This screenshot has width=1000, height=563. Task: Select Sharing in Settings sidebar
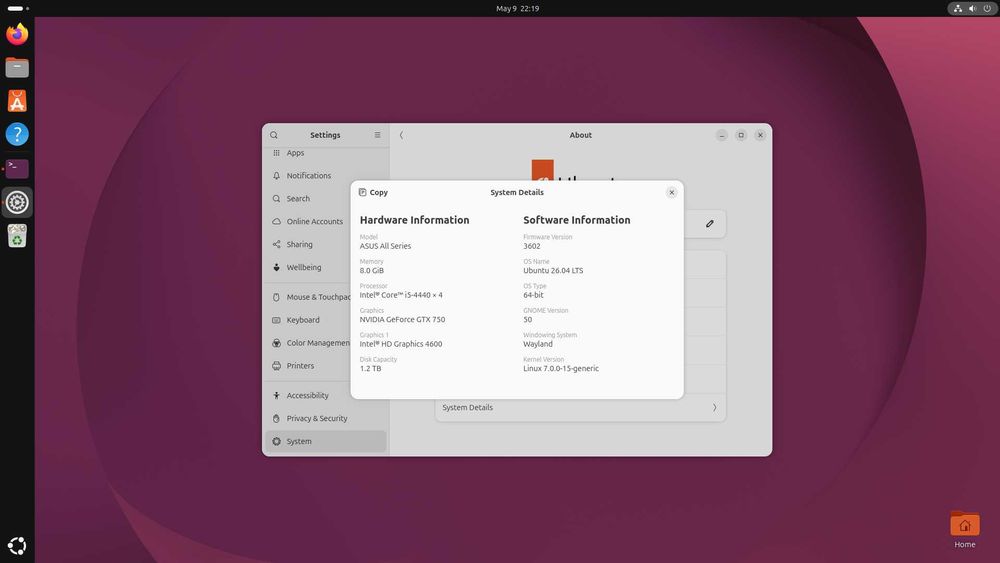(x=325, y=244)
